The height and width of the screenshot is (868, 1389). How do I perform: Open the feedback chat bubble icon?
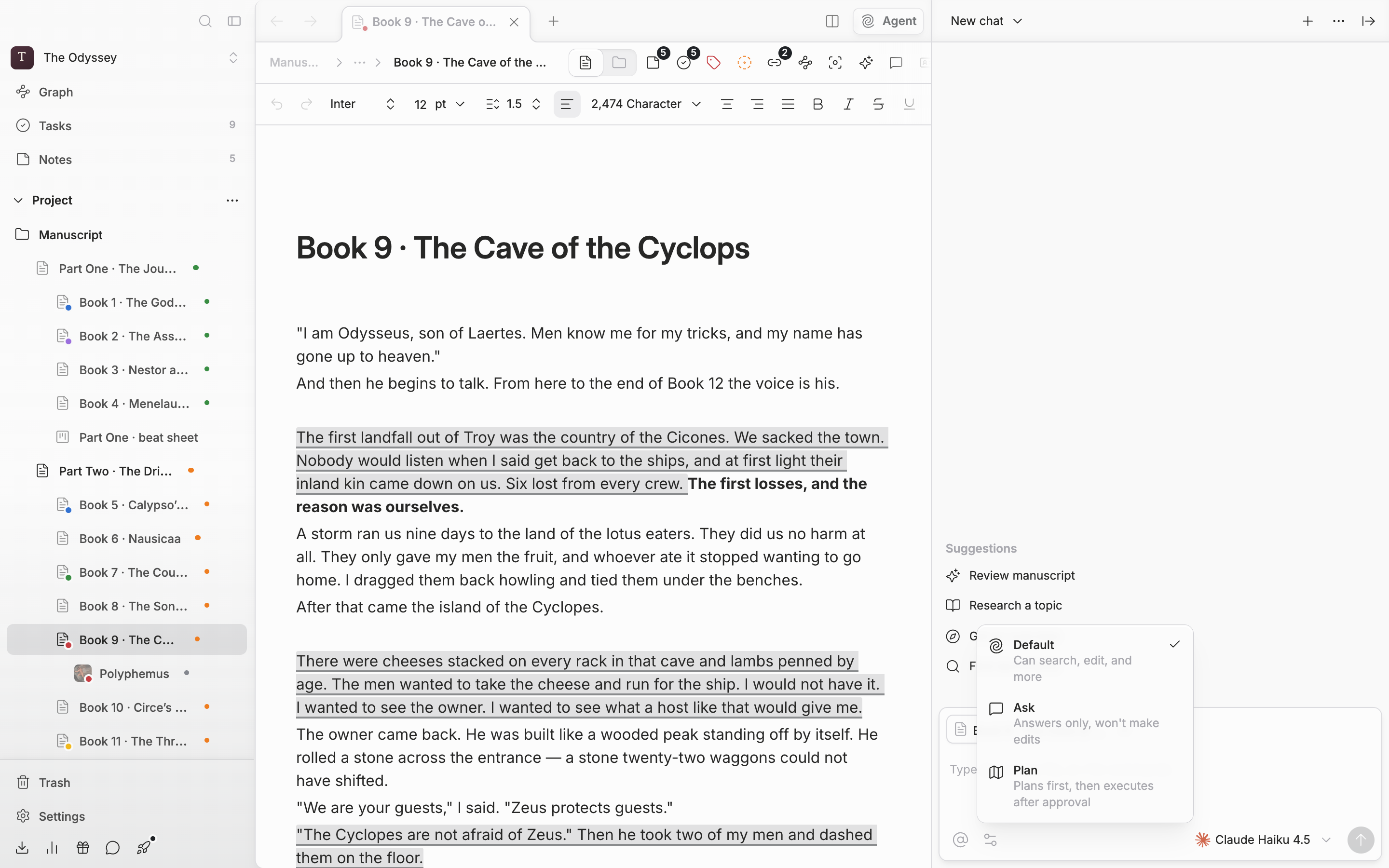click(x=112, y=848)
